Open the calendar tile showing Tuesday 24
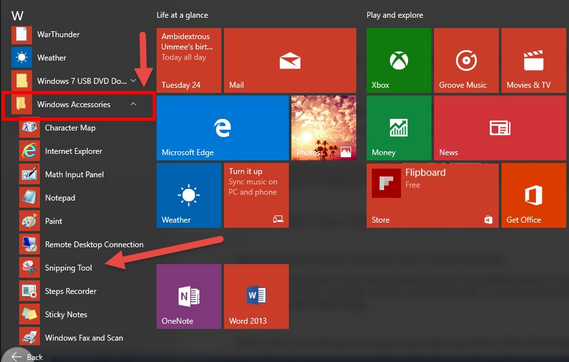Image resolution: width=569 pixels, height=362 pixels. pyautogui.click(x=189, y=60)
